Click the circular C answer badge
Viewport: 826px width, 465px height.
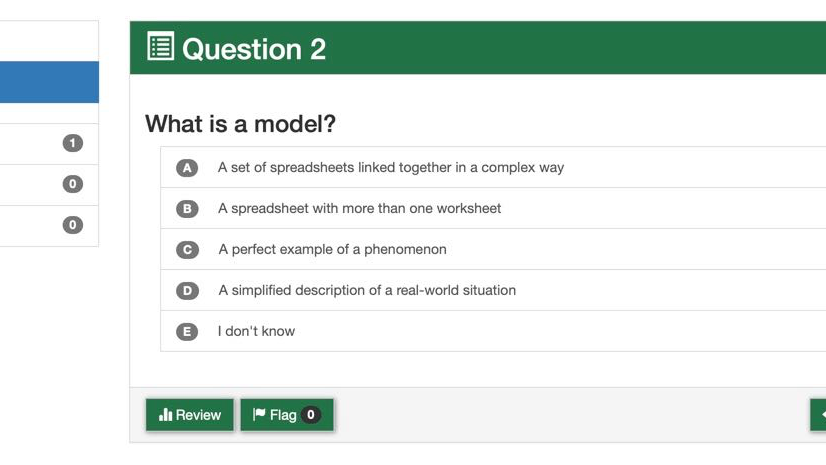[x=187, y=250]
